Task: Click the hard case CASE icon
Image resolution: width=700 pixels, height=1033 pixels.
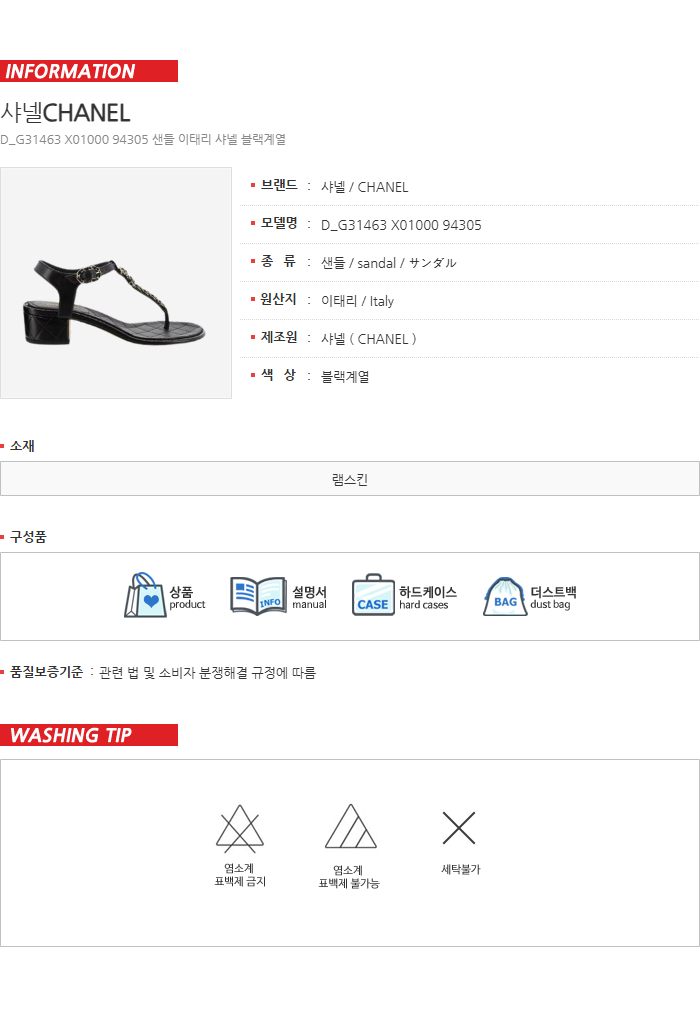Action: pos(373,595)
